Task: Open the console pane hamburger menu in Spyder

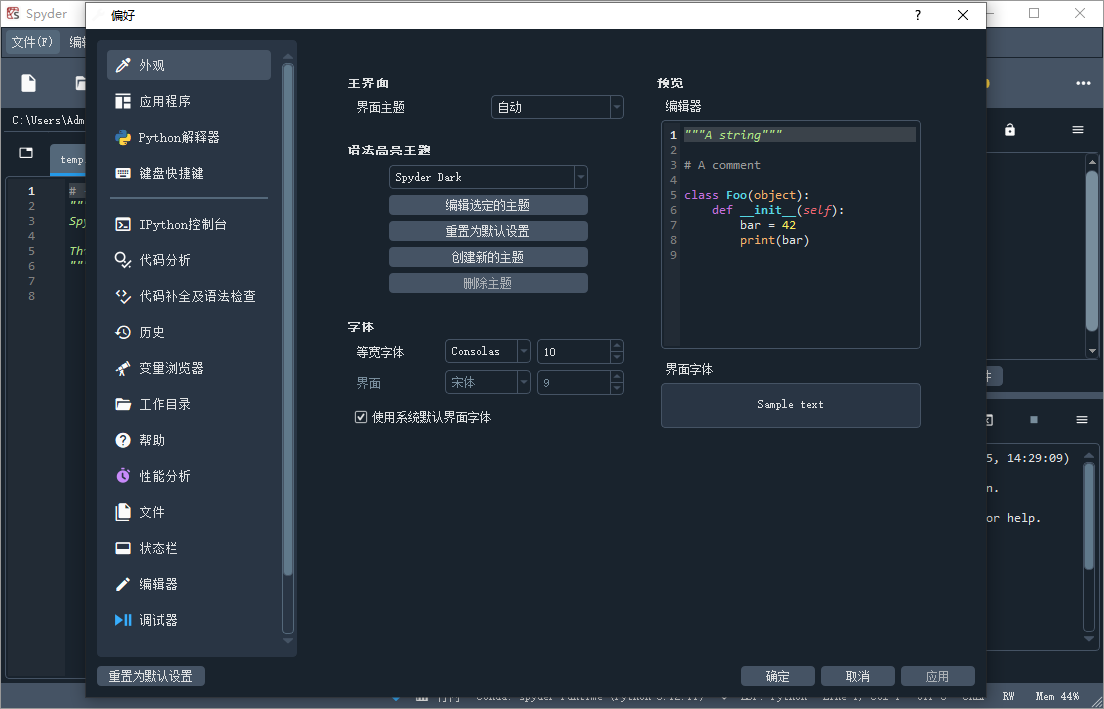Action: (1082, 420)
